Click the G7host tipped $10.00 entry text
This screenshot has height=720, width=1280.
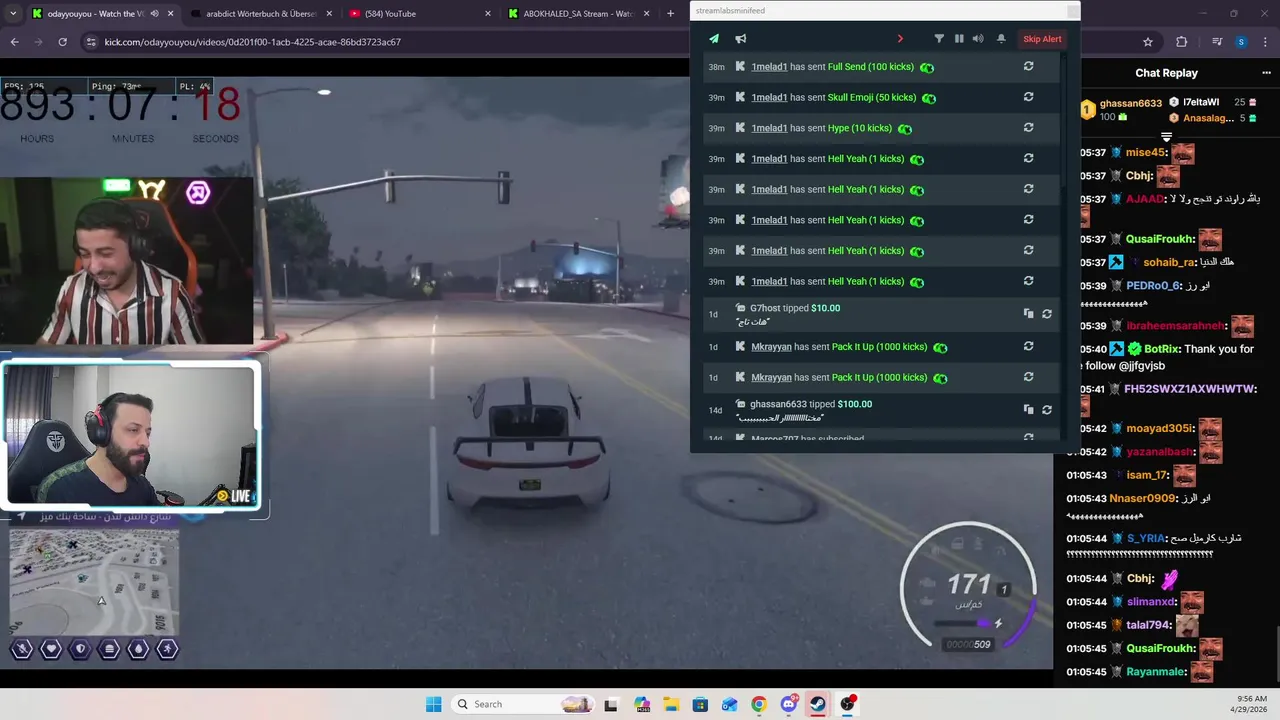(795, 308)
